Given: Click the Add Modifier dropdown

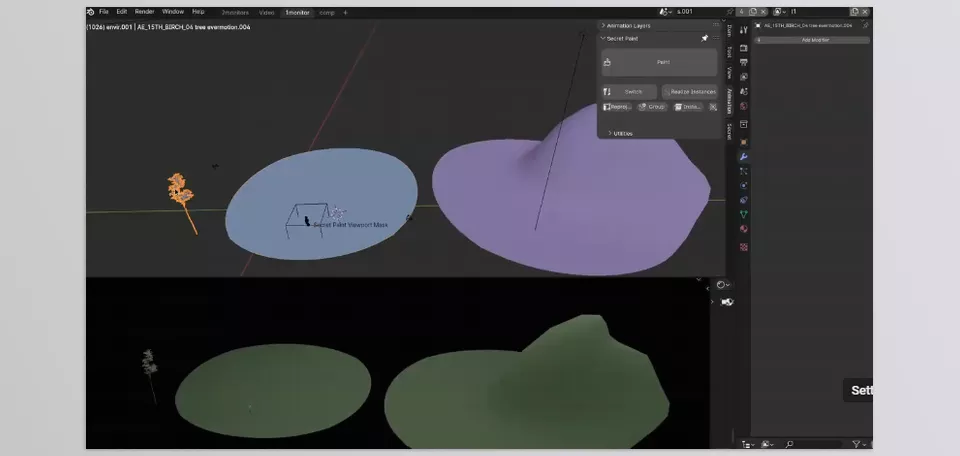Looking at the screenshot, I should (812, 40).
